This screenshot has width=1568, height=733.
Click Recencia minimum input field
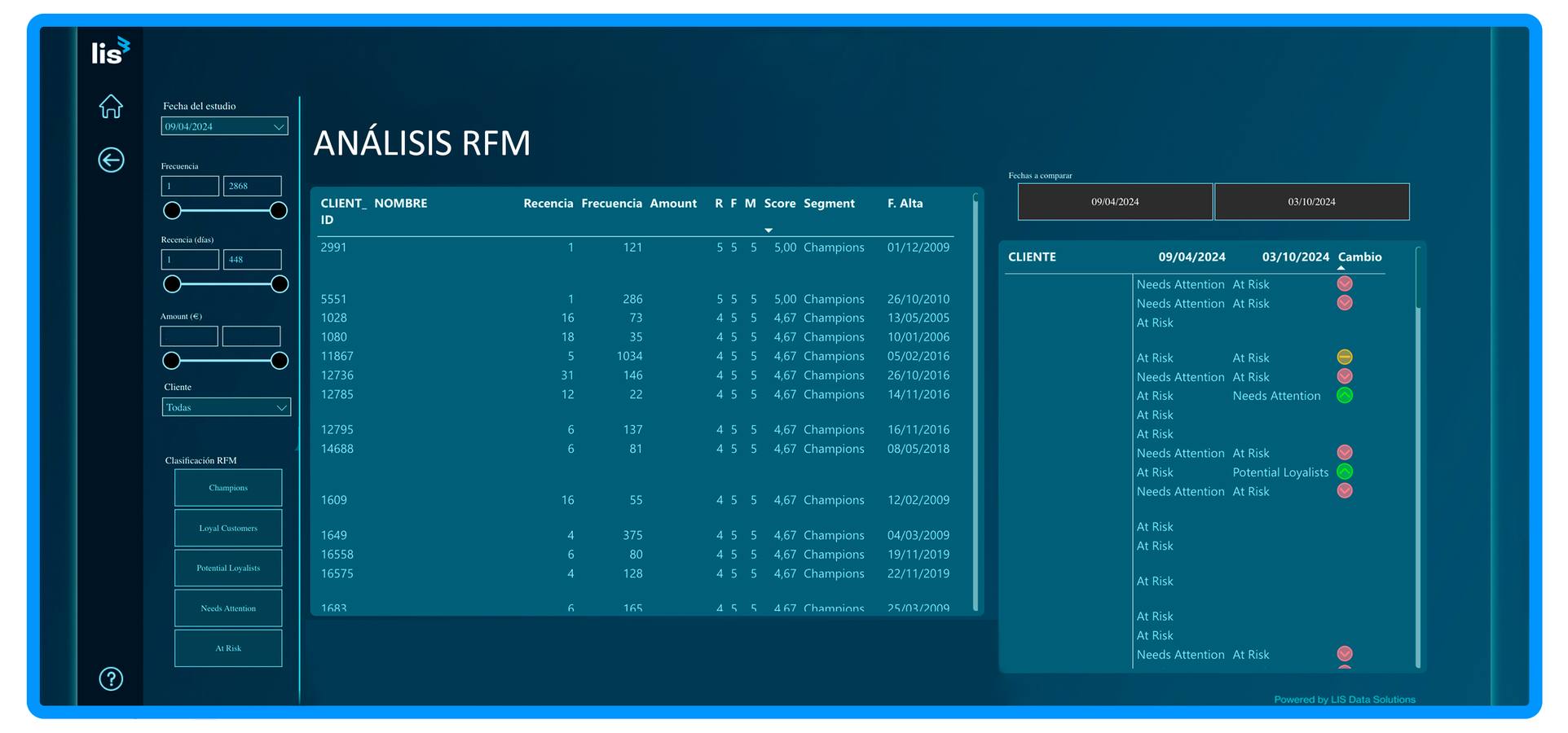190,259
